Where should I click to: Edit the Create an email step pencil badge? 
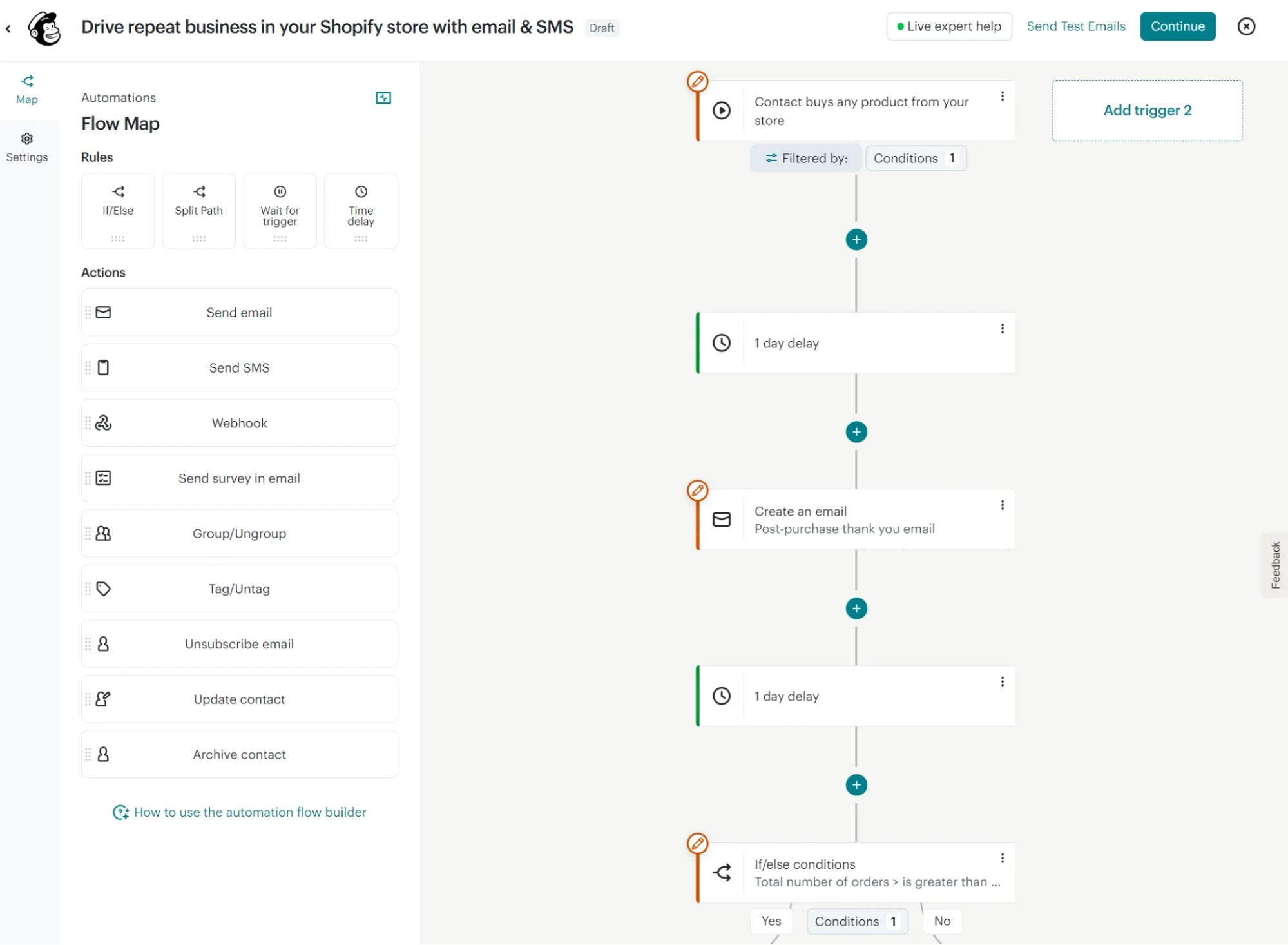point(697,491)
